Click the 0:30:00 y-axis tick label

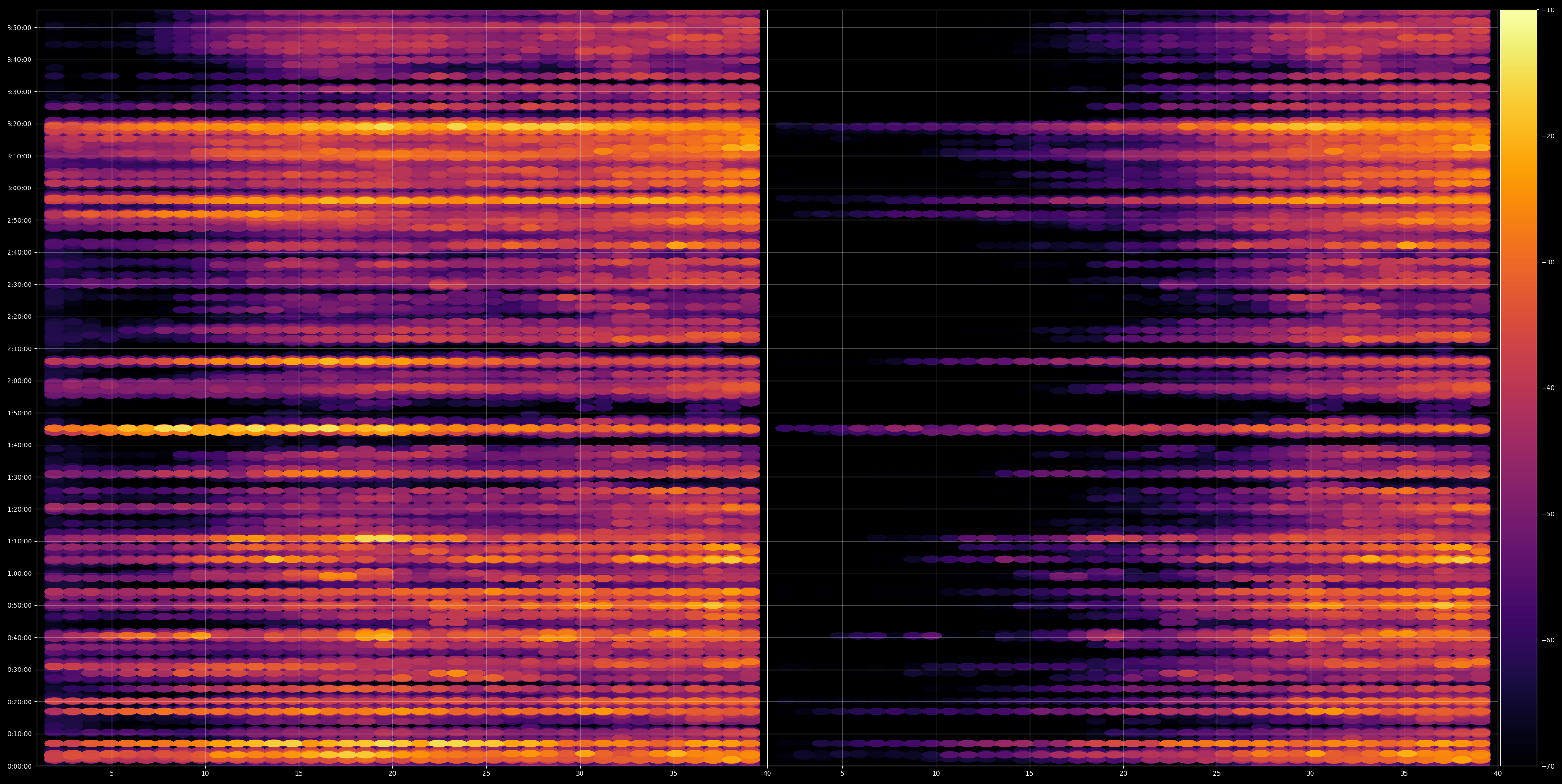click(18, 670)
